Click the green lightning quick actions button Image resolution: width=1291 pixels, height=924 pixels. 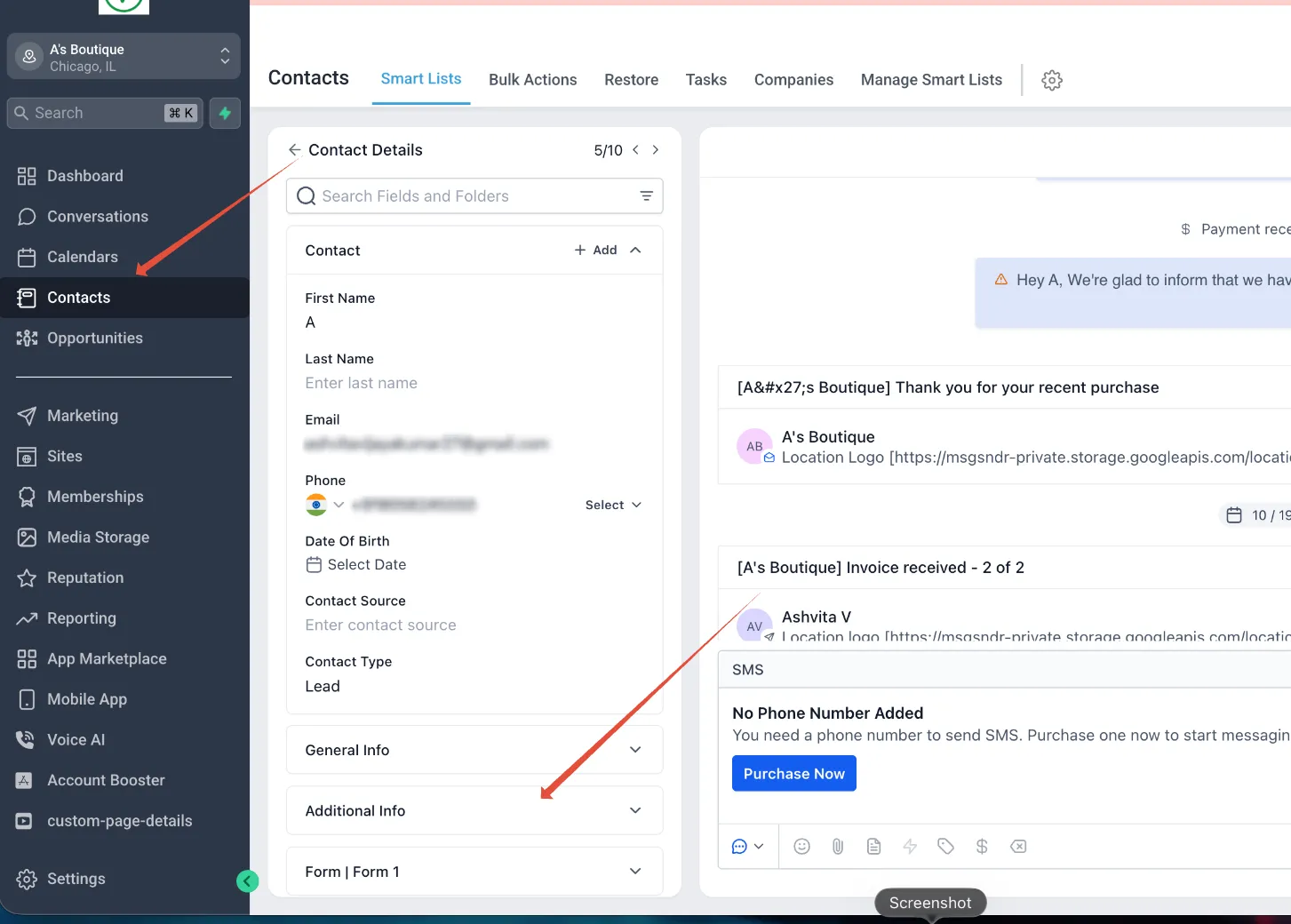point(225,113)
